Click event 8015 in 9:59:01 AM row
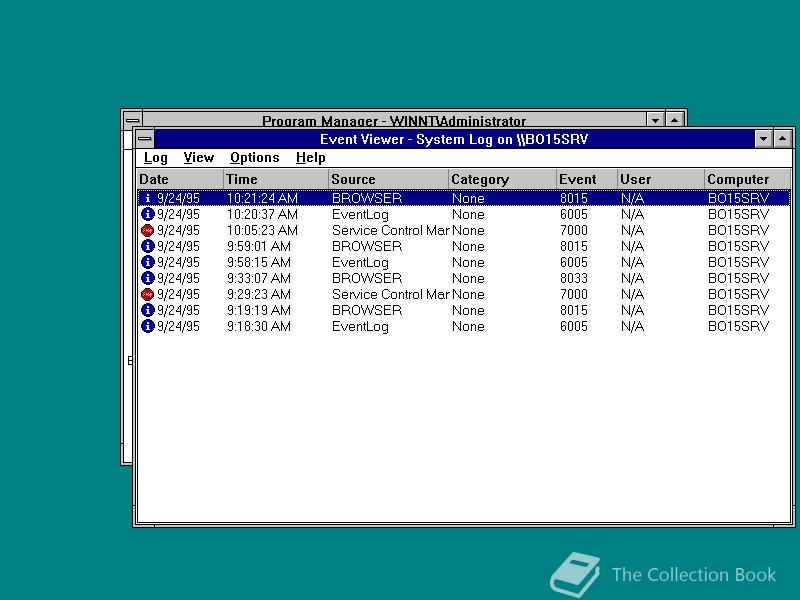 pyautogui.click(x=573, y=246)
